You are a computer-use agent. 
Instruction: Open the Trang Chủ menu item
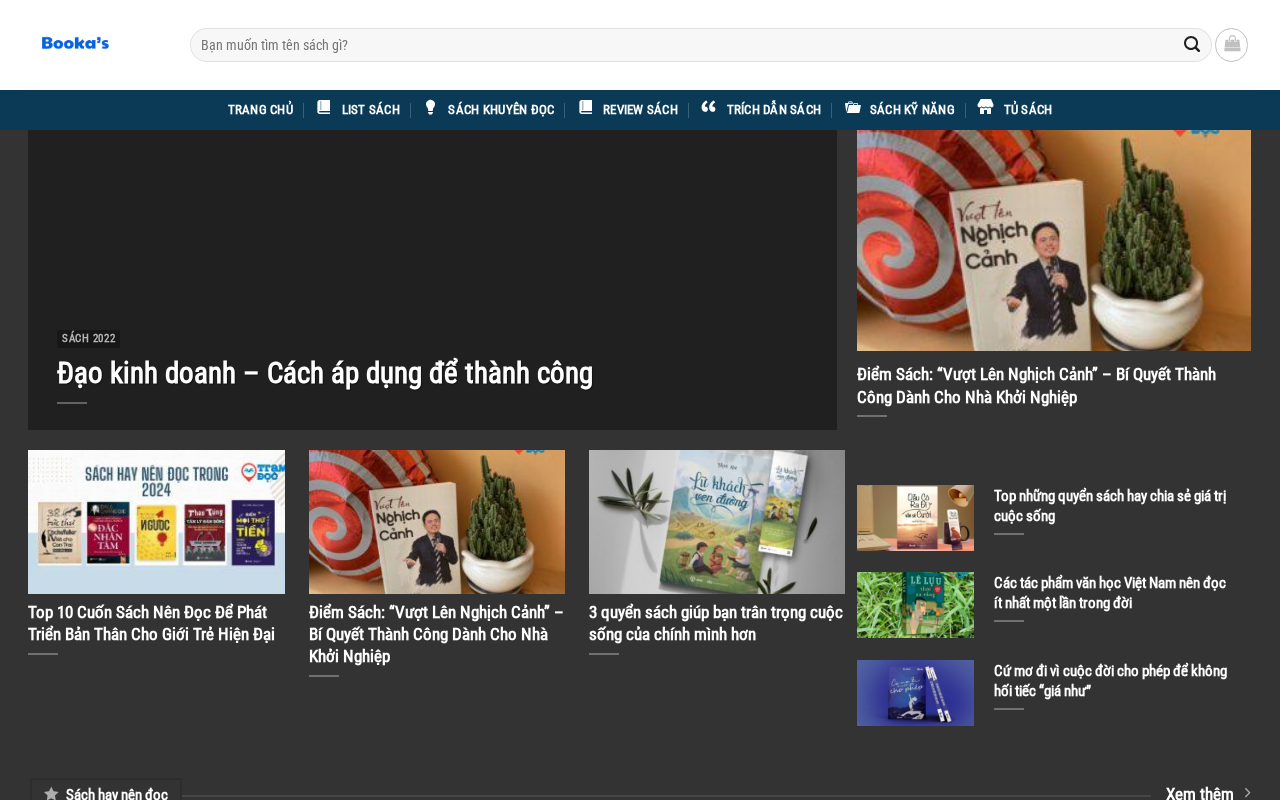pyautogui.click(x=260, y=110)
